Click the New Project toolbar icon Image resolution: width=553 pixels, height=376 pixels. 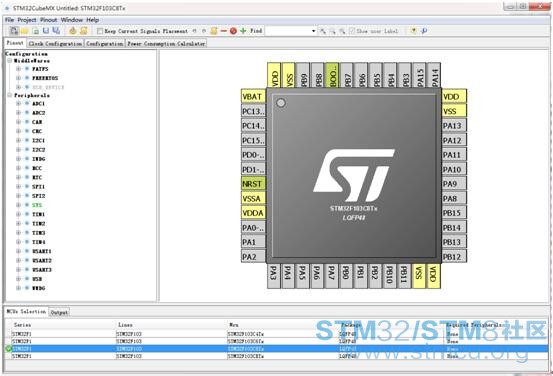click(14, 31)
